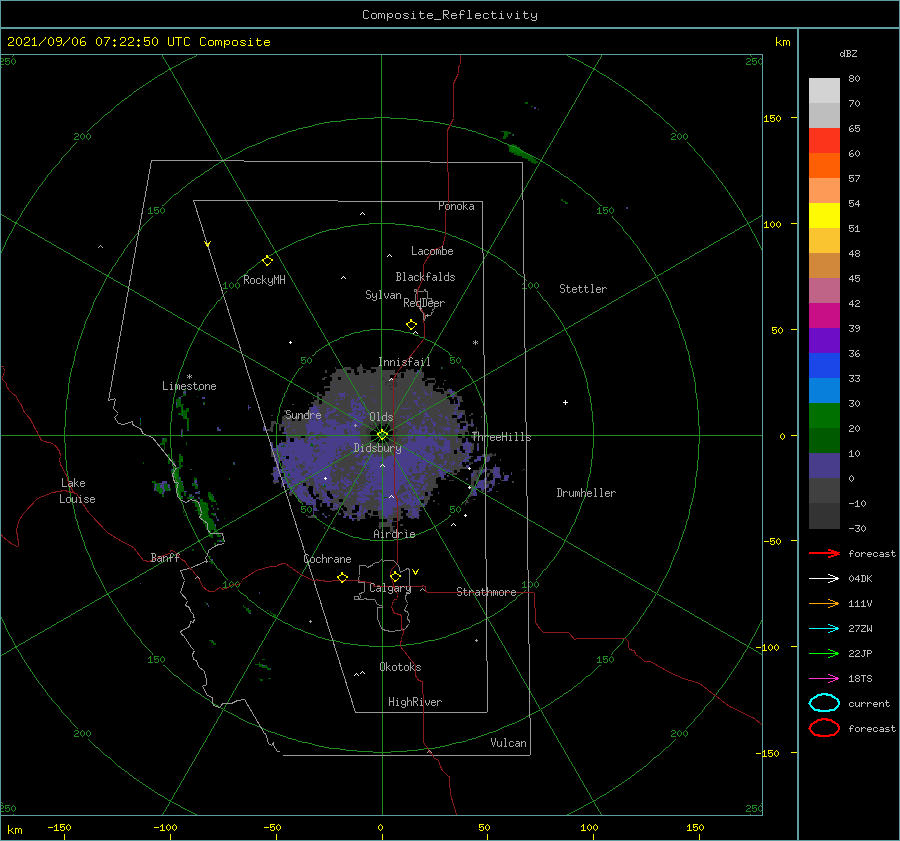Pick the green 20-30 dBZ swatch
This screenshot has width=900, height=841.
[824, 416]
